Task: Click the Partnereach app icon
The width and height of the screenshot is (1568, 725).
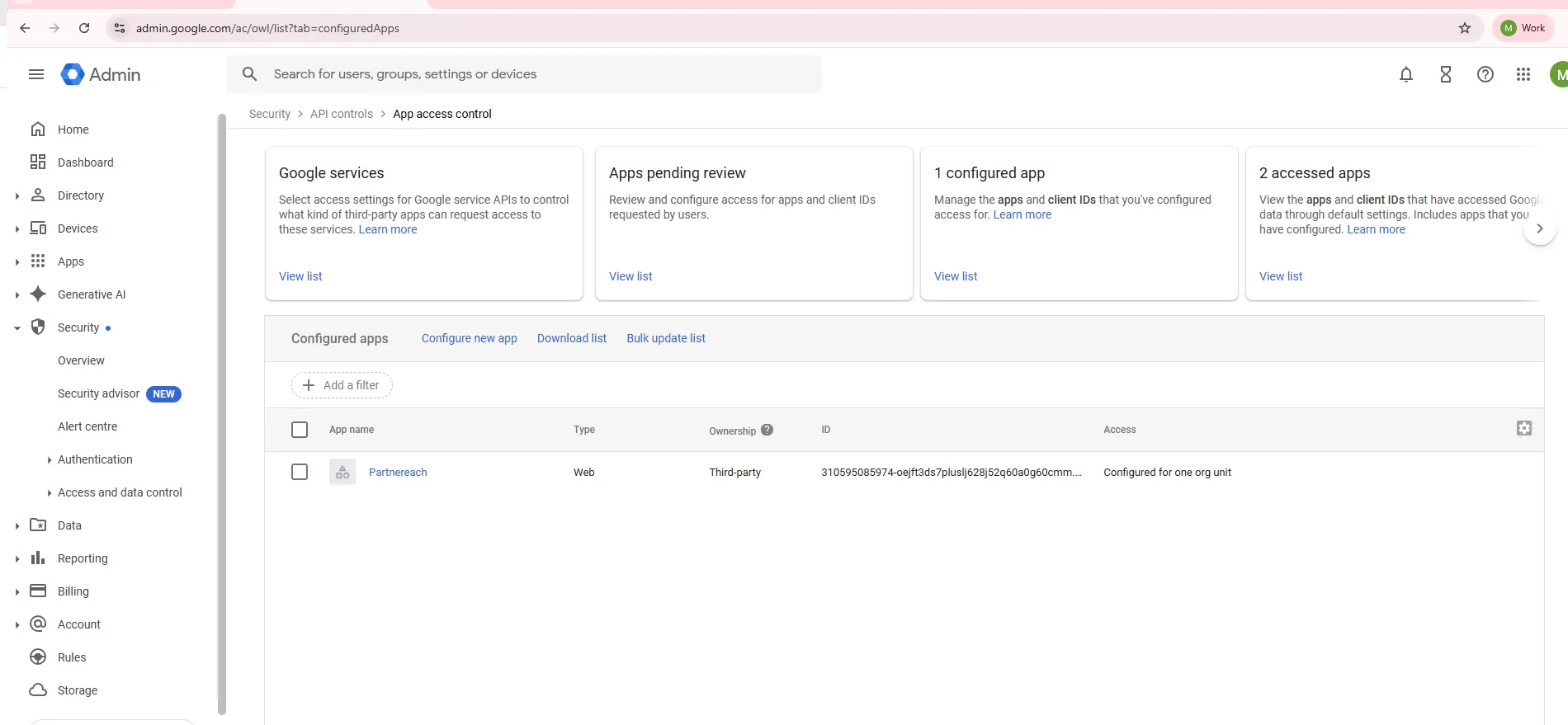Action: coord(342,472)
